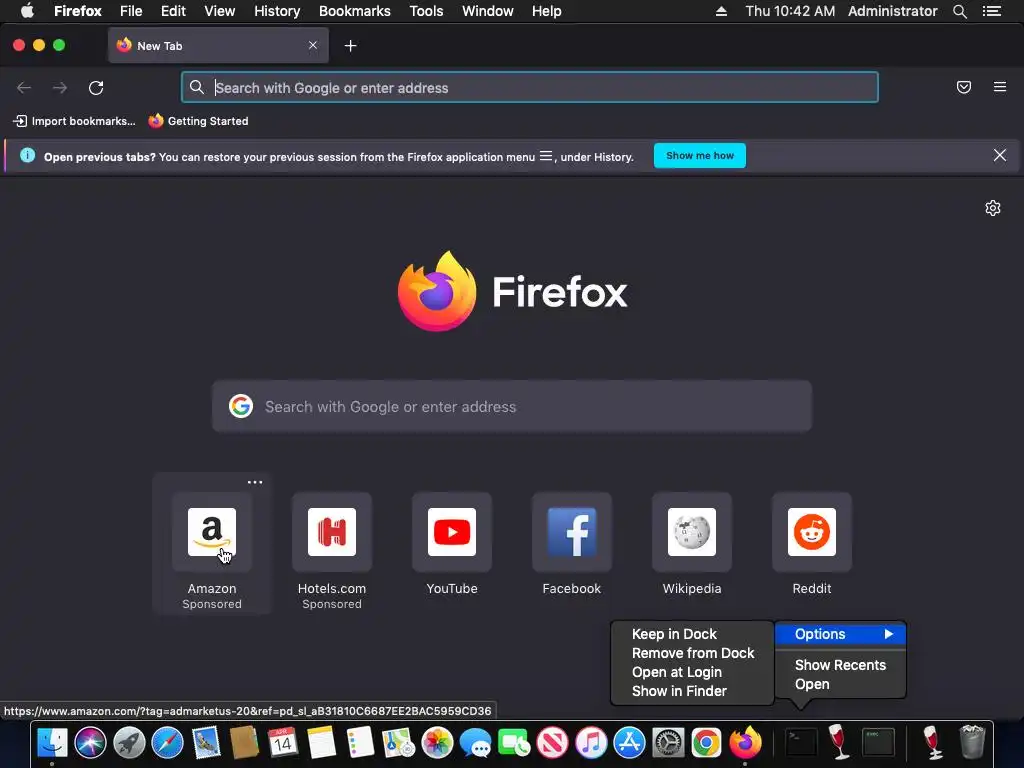Open Photos from the Dock
Viewport: 1024px width, 768px height.
tap(437, 743)
